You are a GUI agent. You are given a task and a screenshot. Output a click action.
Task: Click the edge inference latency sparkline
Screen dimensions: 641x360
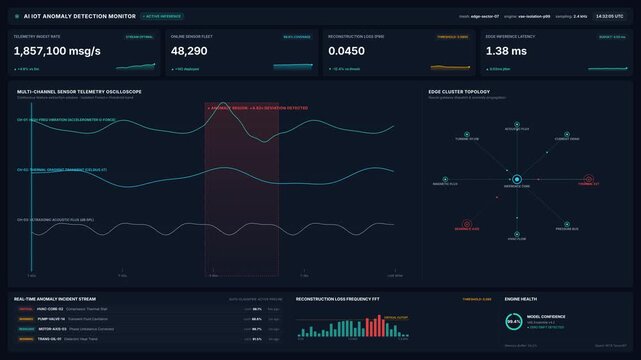click(x=607, y=68)
